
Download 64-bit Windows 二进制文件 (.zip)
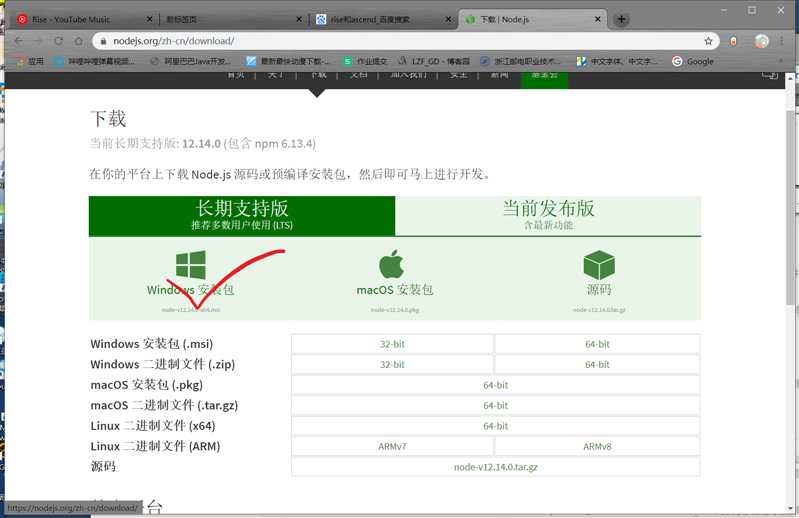(x=597, y=365)
